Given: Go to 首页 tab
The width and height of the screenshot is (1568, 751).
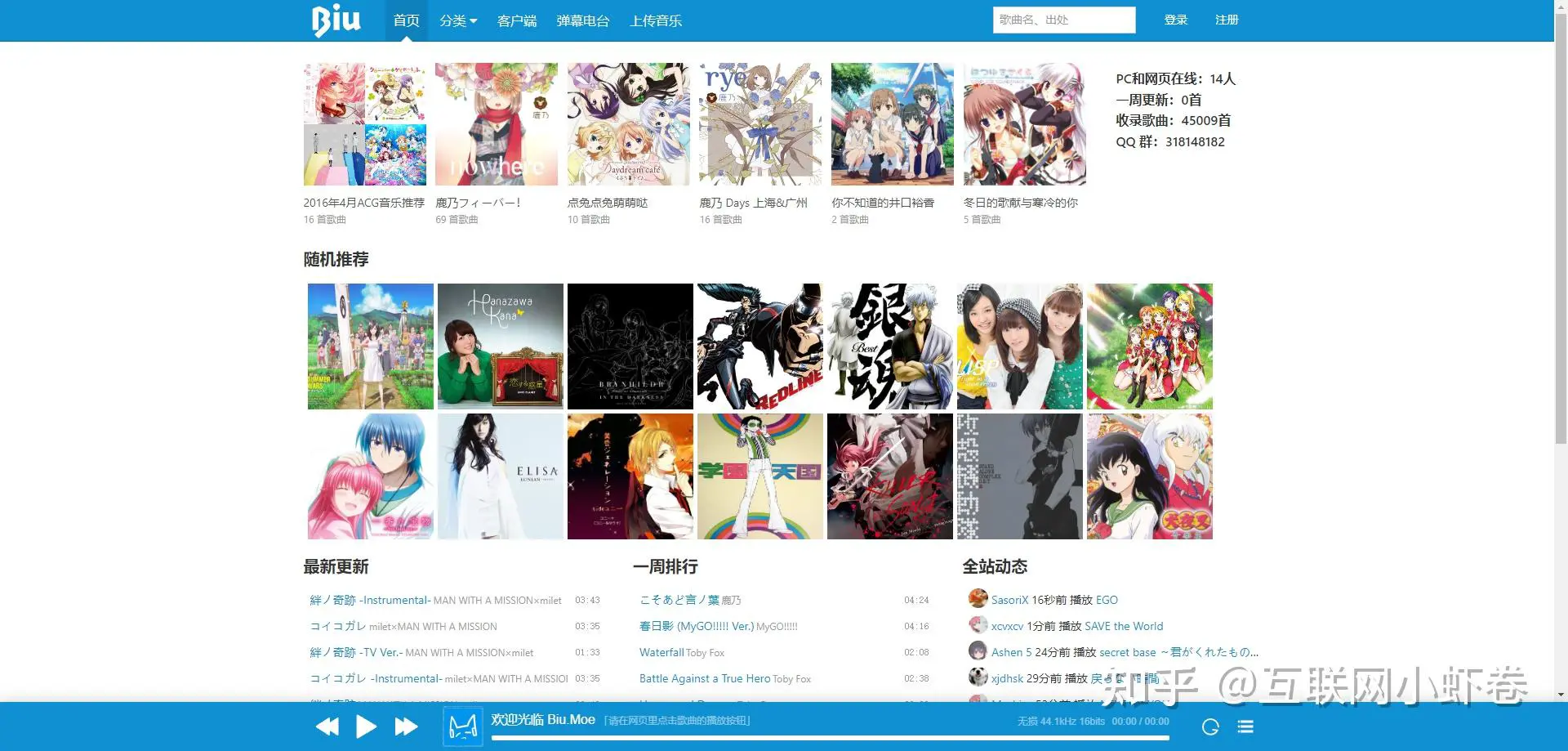Looking at the screenshot, I should [x=406, y=20].
